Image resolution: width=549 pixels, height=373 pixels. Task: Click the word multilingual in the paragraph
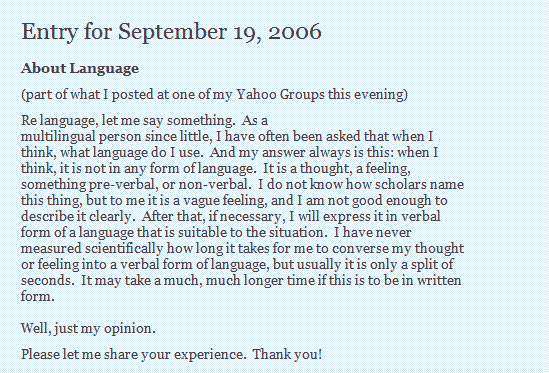[58, 137]
